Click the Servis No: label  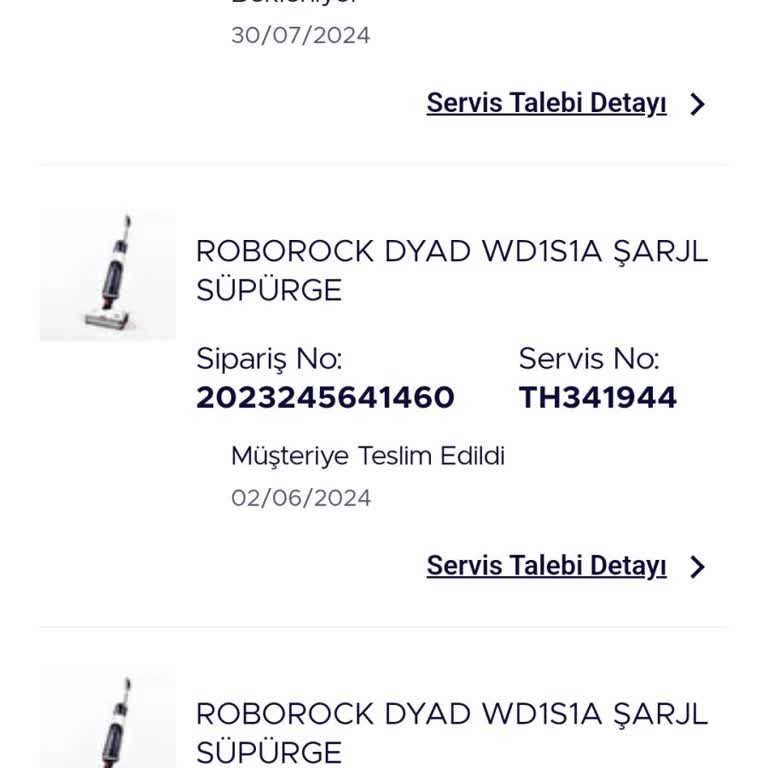coord(589,359)
